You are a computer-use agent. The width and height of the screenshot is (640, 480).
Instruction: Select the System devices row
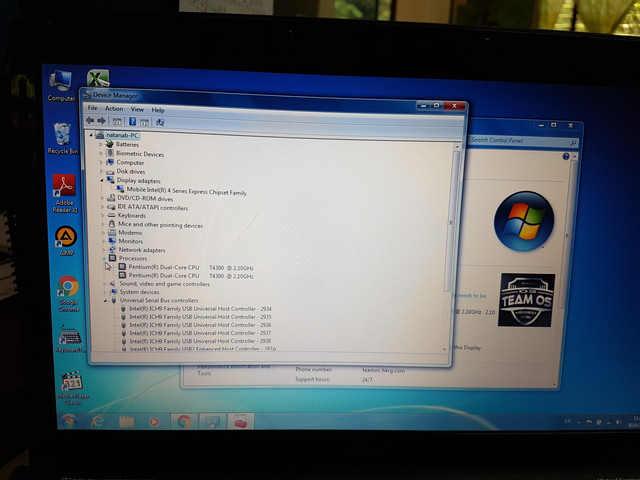coord(135,292)
